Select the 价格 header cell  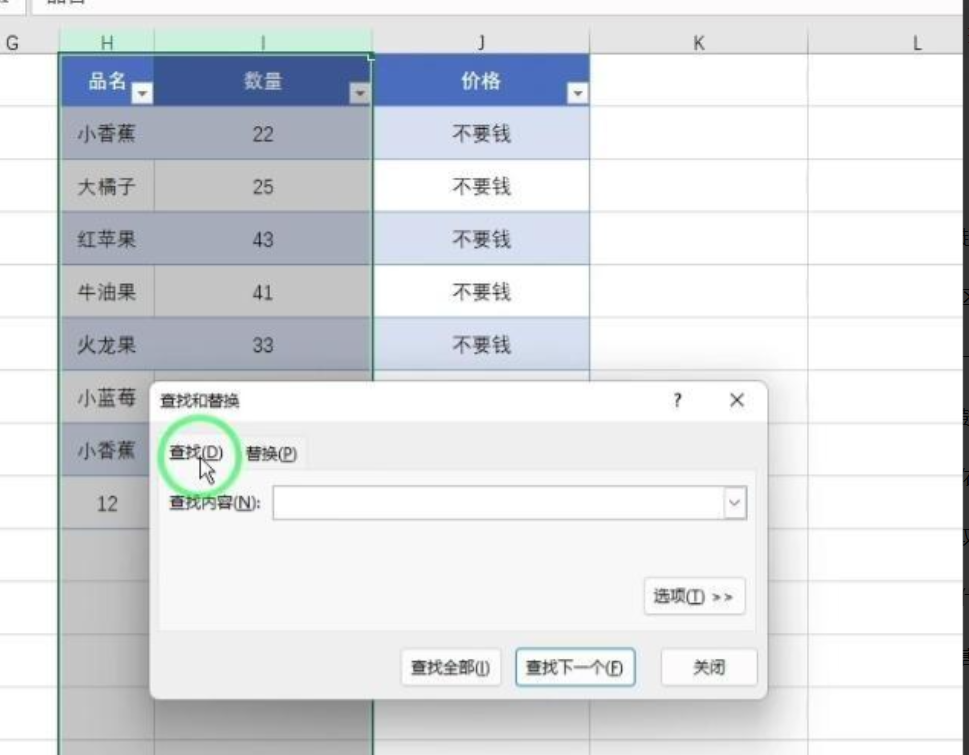(x=481, y=80)
